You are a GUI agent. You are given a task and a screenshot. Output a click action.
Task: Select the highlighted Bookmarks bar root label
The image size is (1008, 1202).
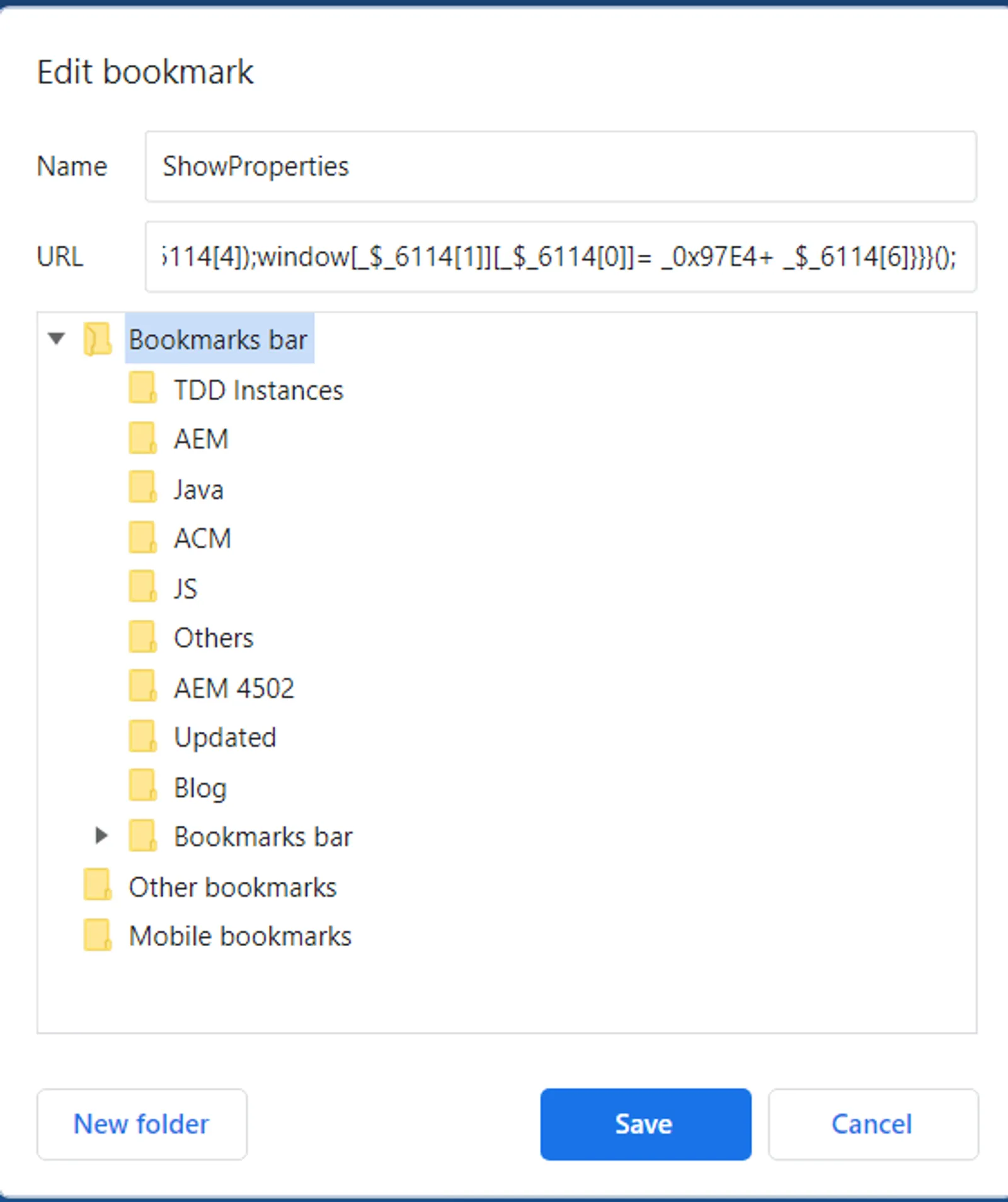point(218,340)
